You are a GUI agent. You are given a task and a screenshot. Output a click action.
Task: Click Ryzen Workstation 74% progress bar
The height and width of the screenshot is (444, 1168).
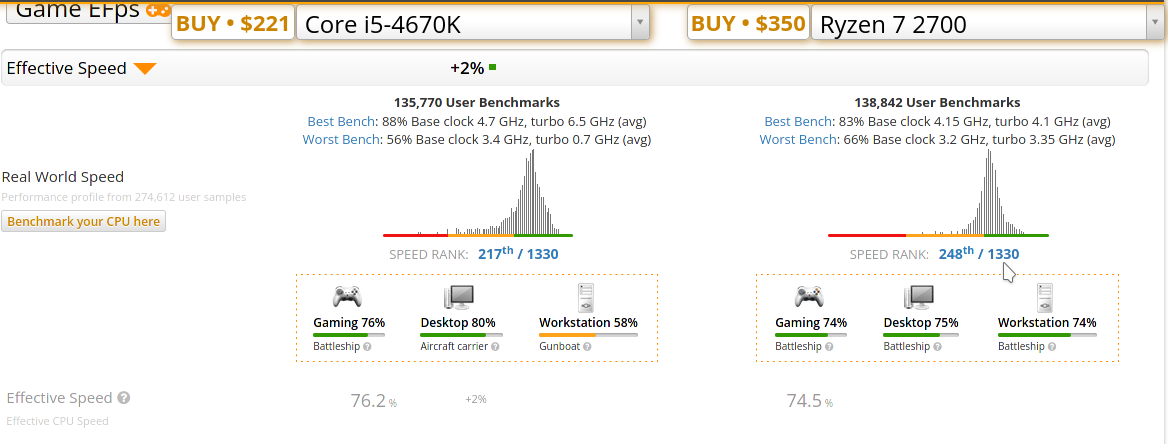(1047, 335)
